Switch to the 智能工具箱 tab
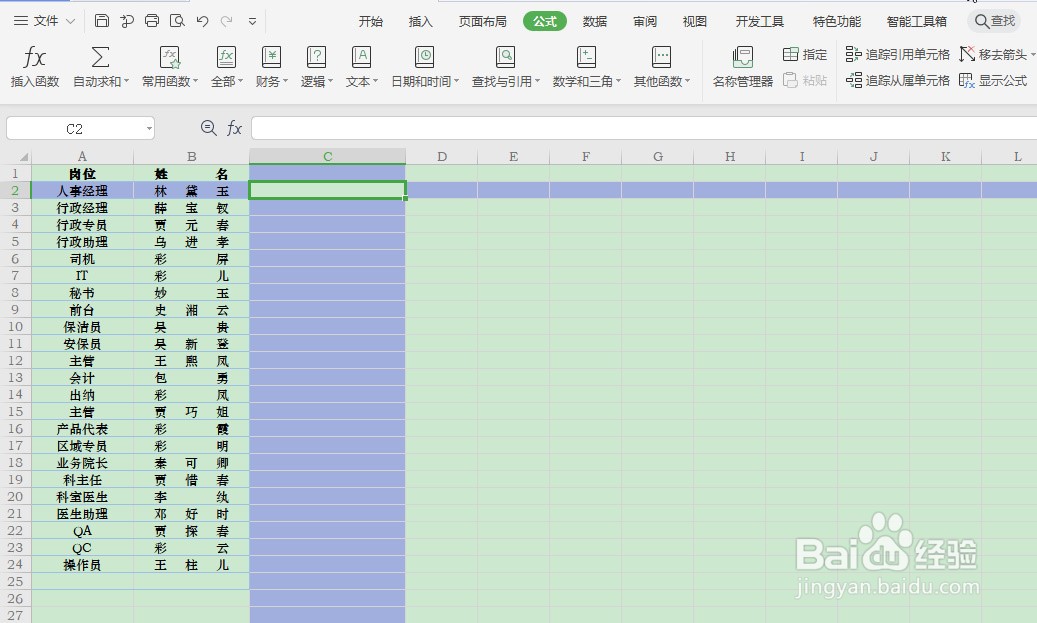This screenshot has width=1037, height=623. 917,22
